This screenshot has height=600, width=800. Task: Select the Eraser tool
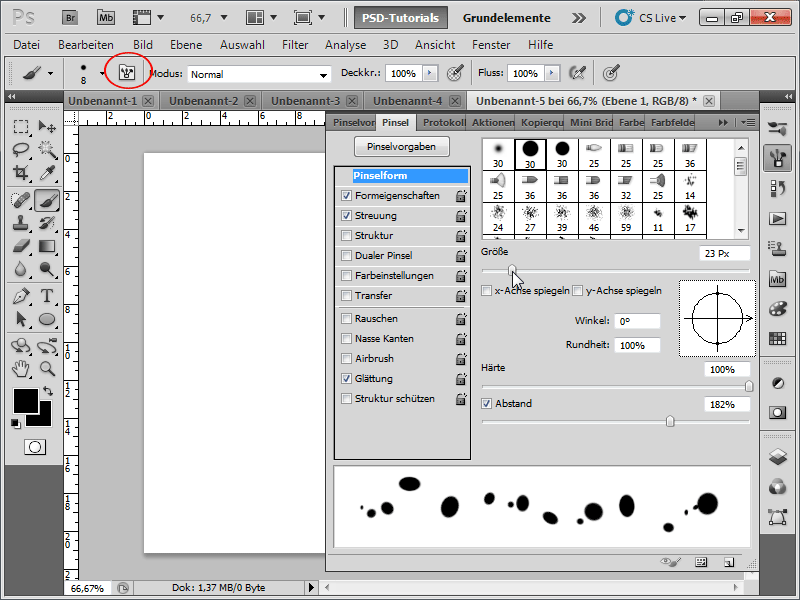[x=20, y=246]
